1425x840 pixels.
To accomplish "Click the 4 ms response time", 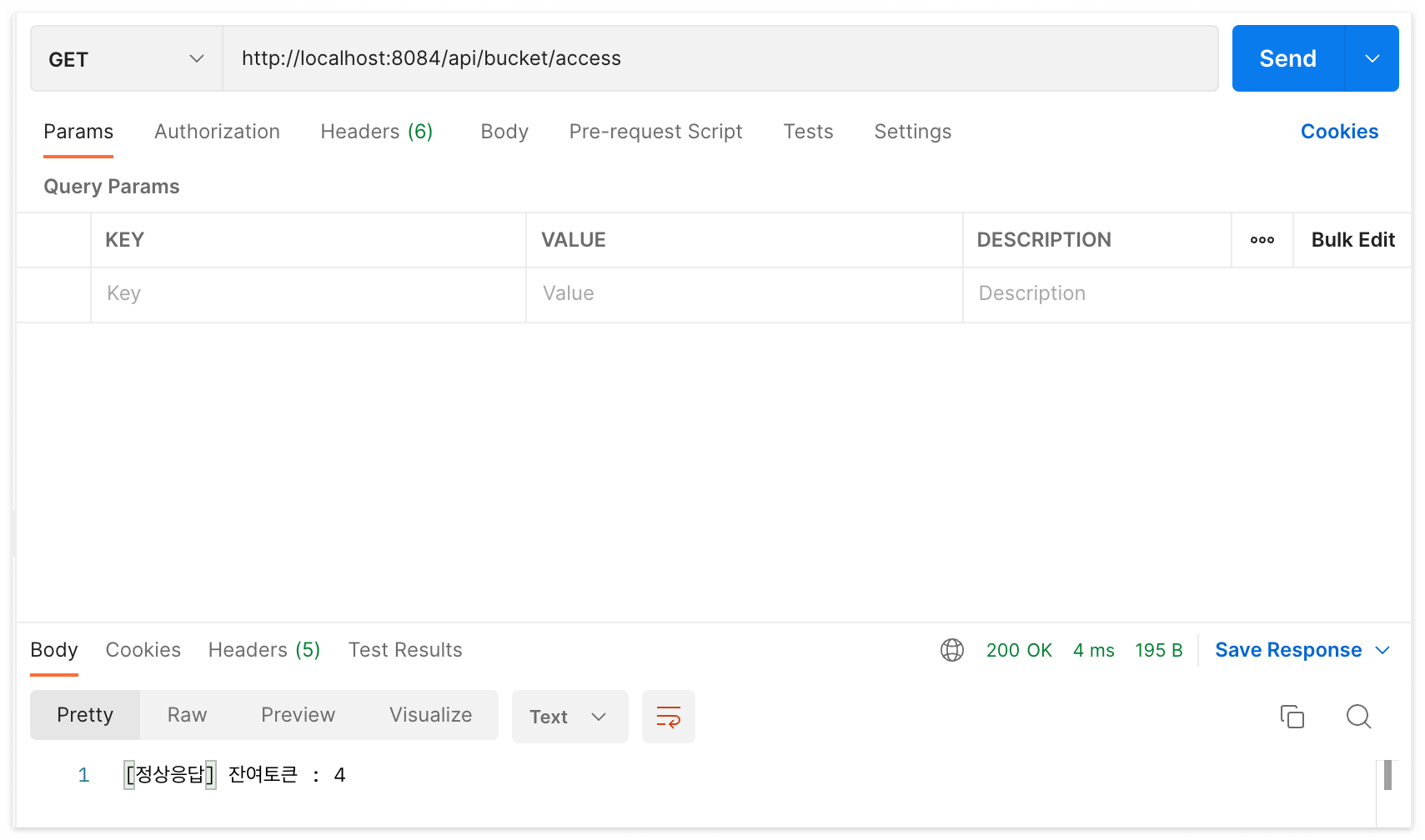I will point(1093,650).
